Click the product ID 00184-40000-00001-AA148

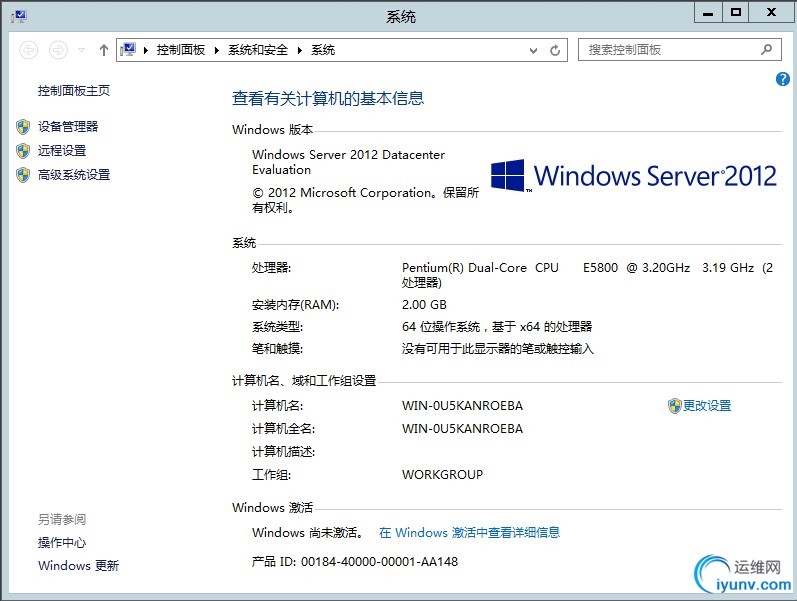[379, 561]
